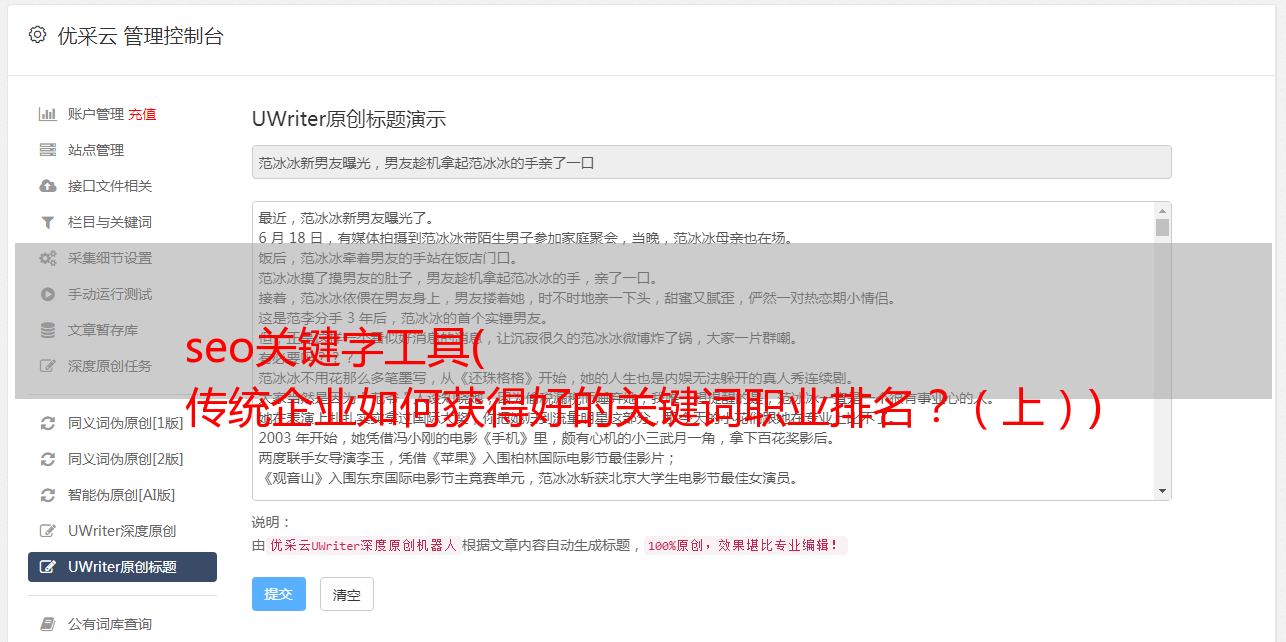Click the refresh icon beside 智能伪原创[AI版]

[47, 495]
